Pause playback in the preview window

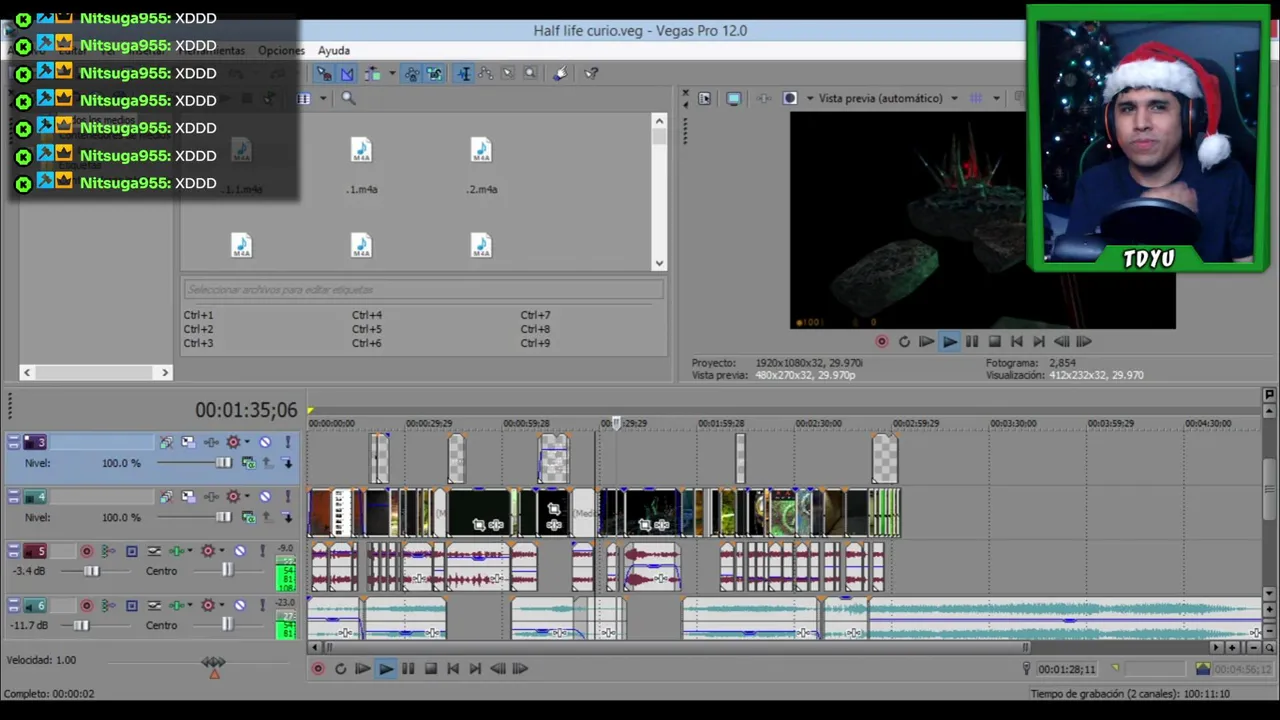(x=972, y=341)
